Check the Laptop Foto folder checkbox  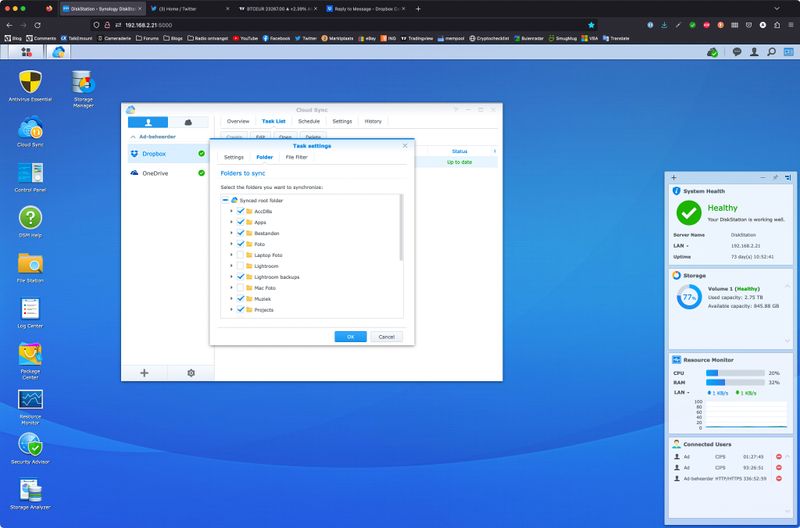pos(240,255)
